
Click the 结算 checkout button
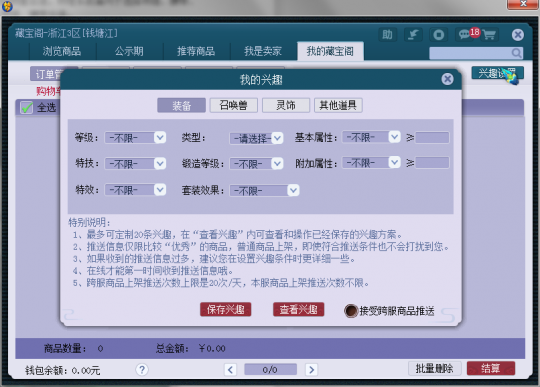(x=491, y=368)
